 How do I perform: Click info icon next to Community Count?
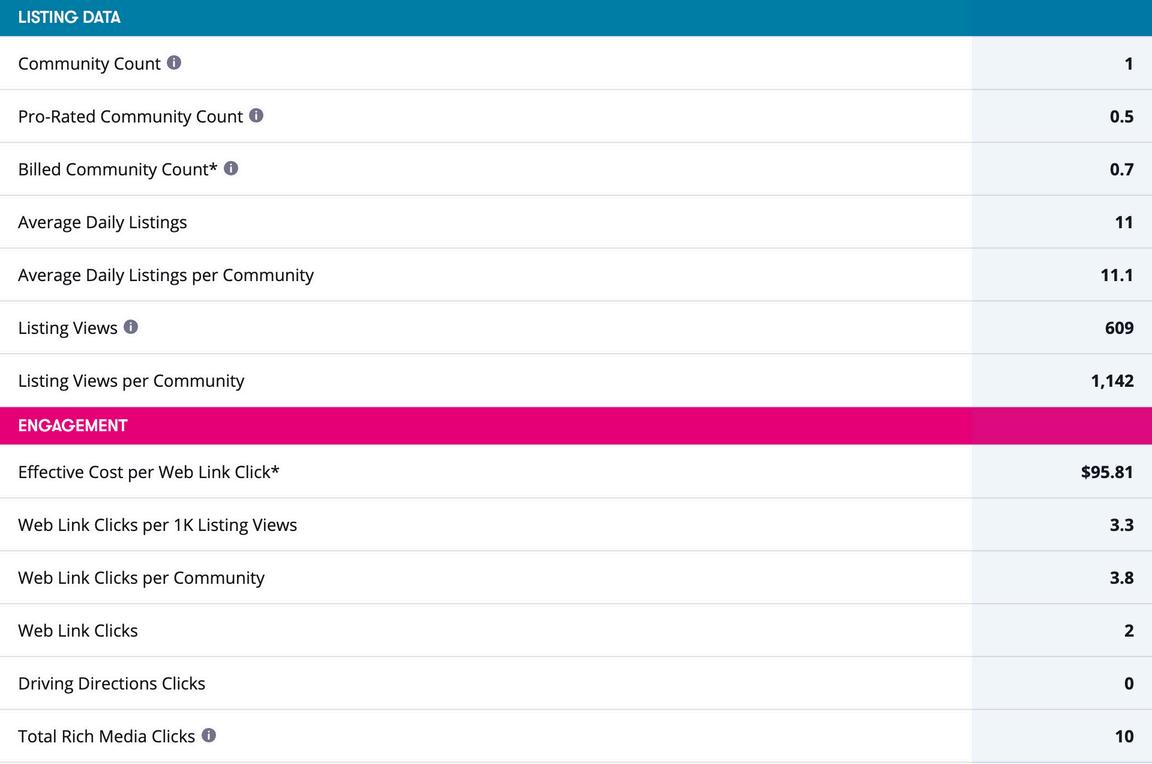pos(174,63)
